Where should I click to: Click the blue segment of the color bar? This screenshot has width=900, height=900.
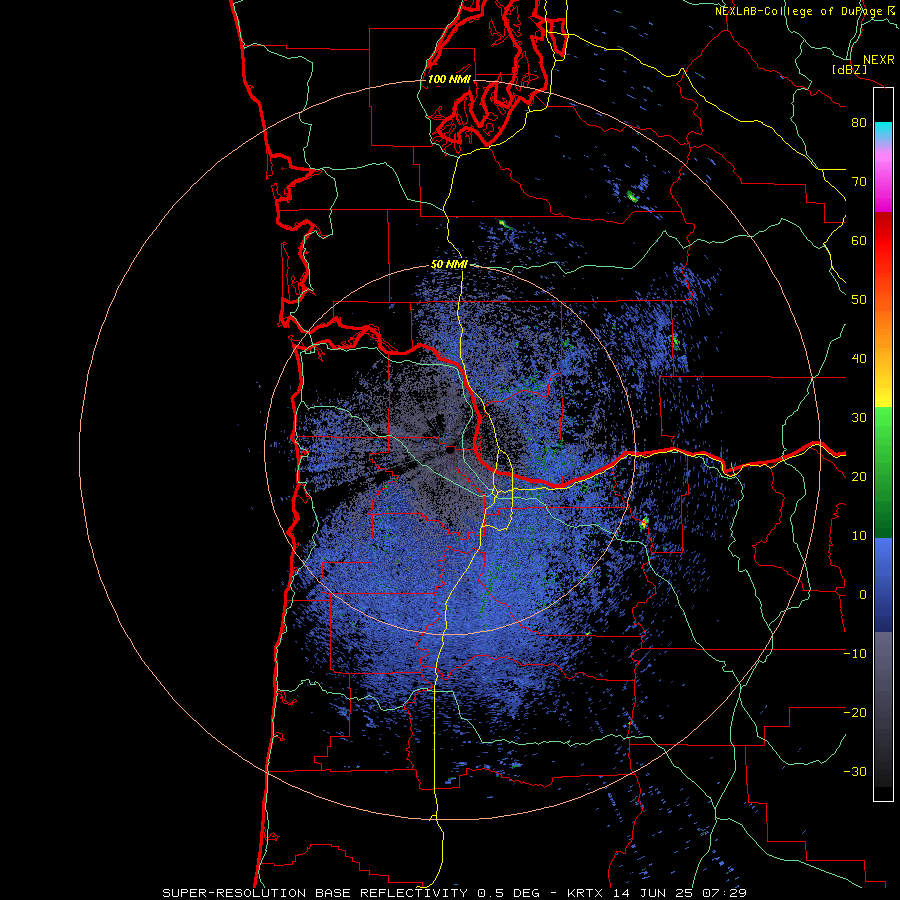point(883,585)
